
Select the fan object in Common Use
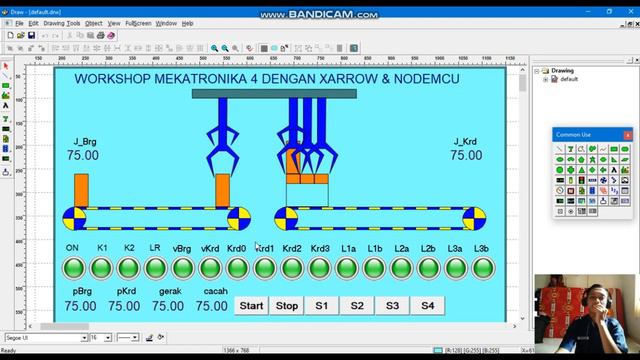pos(603,180)
